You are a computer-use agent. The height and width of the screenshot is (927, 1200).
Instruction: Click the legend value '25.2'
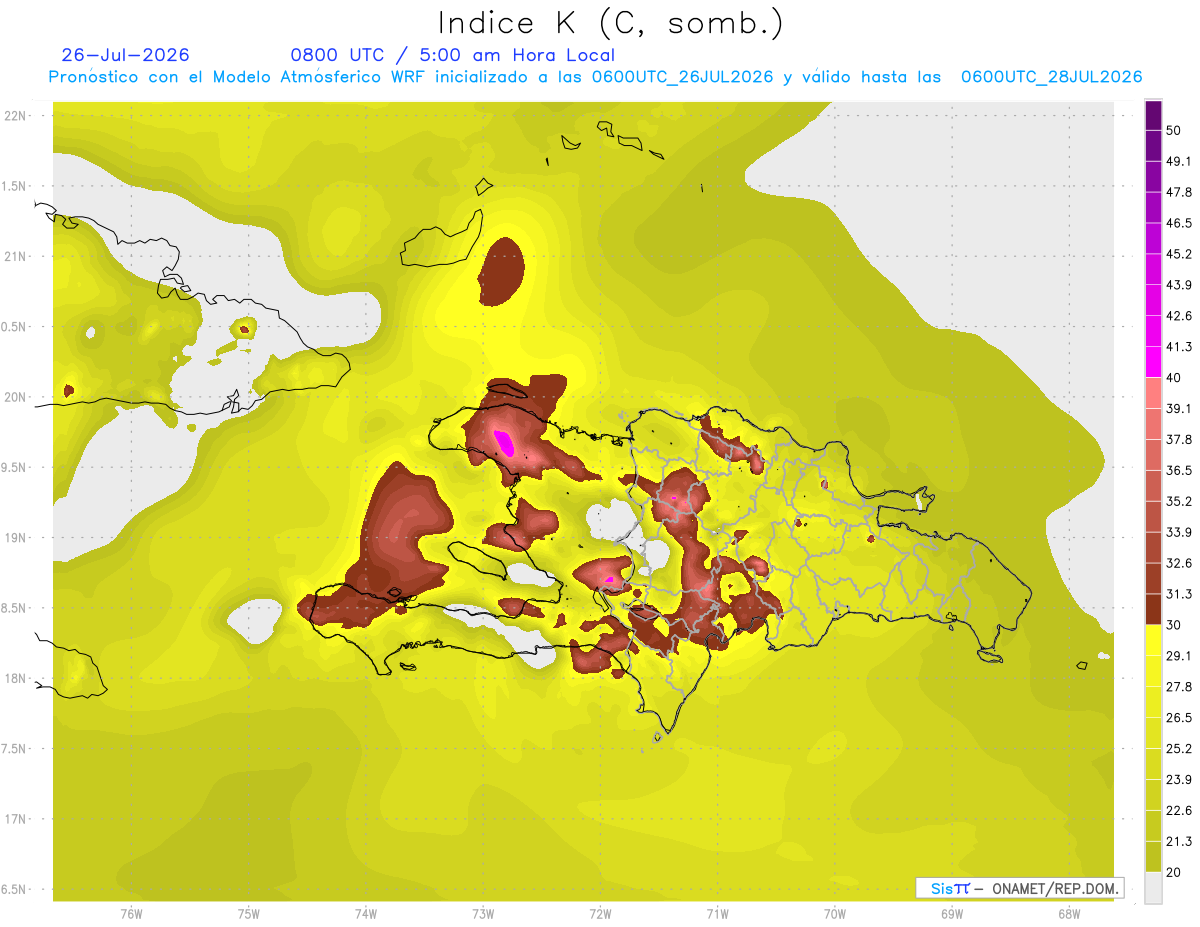1178,749
